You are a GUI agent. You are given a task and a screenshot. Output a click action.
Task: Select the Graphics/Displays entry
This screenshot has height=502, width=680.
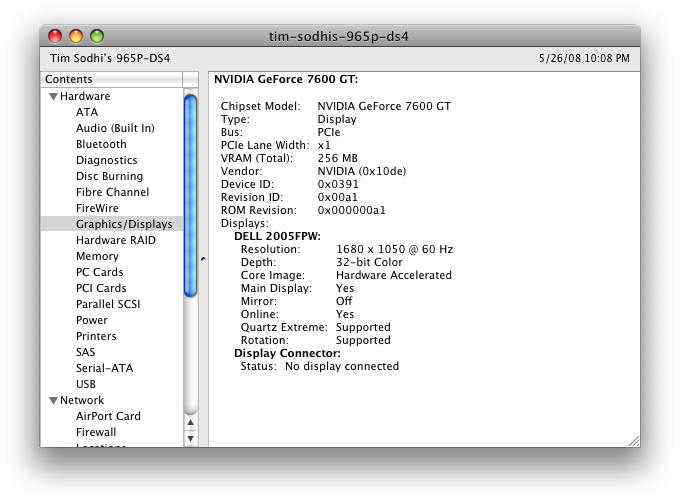pos(124,224)
